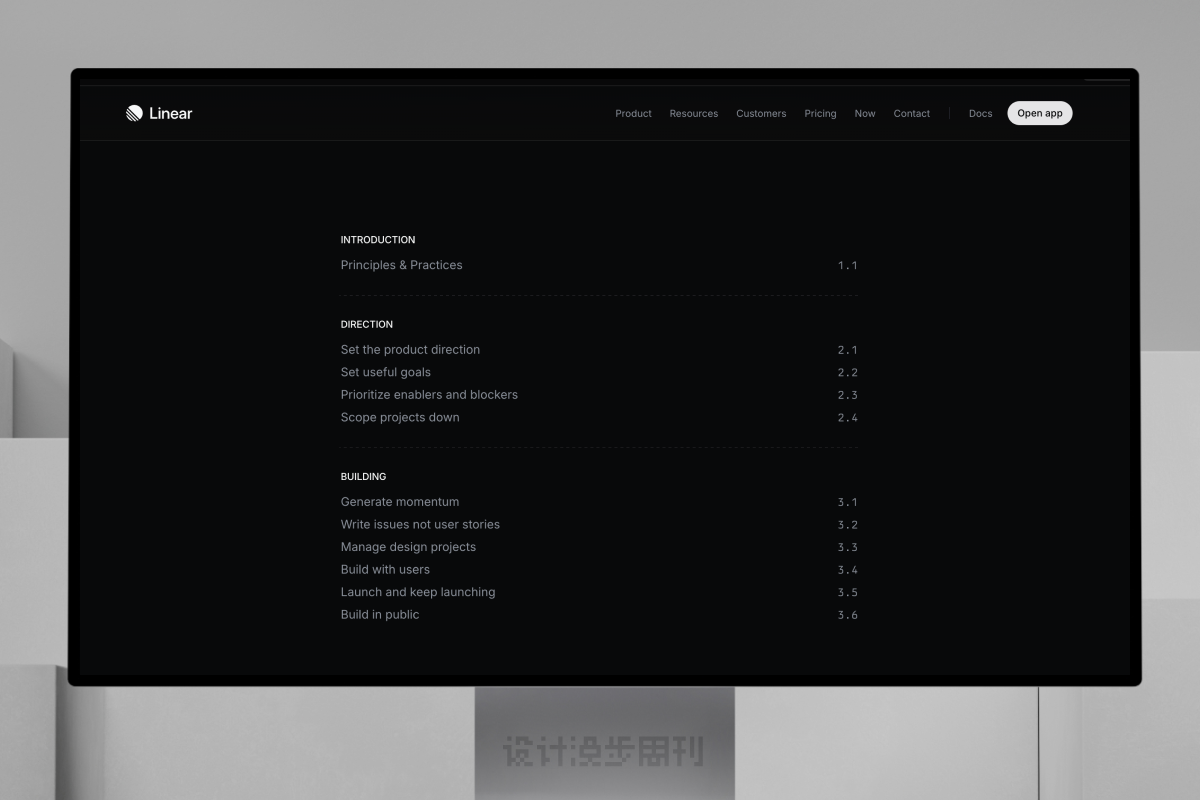Image resolution: width=1200 pixels, height=800 pixels.
Task: Open Launch and keep launching
Action: click(599, 592)
